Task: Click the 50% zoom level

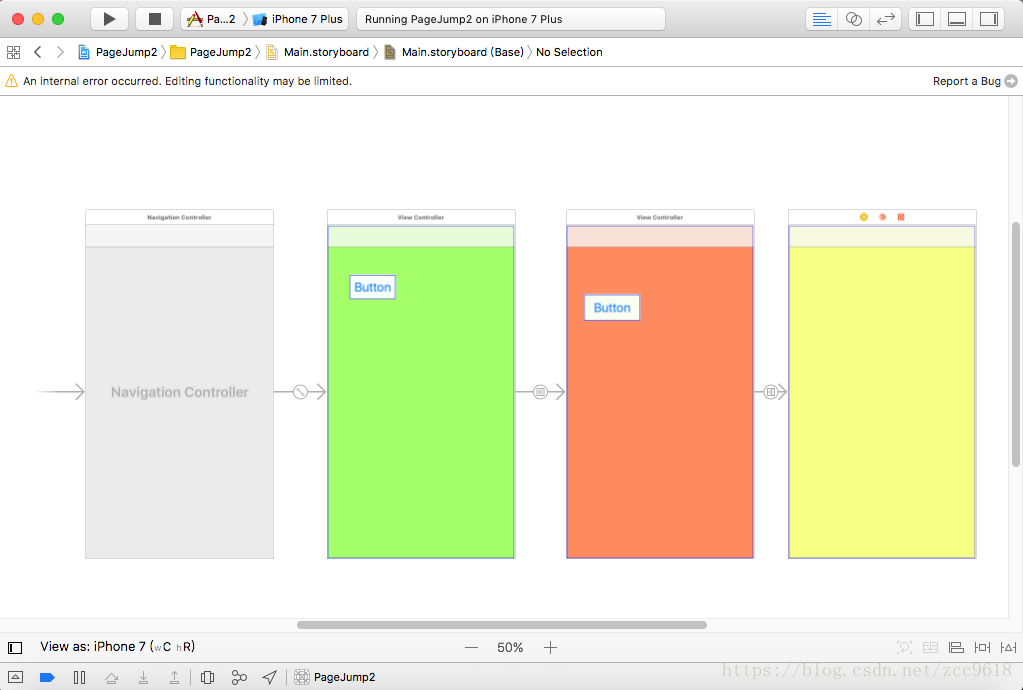Action: point(510,648)
